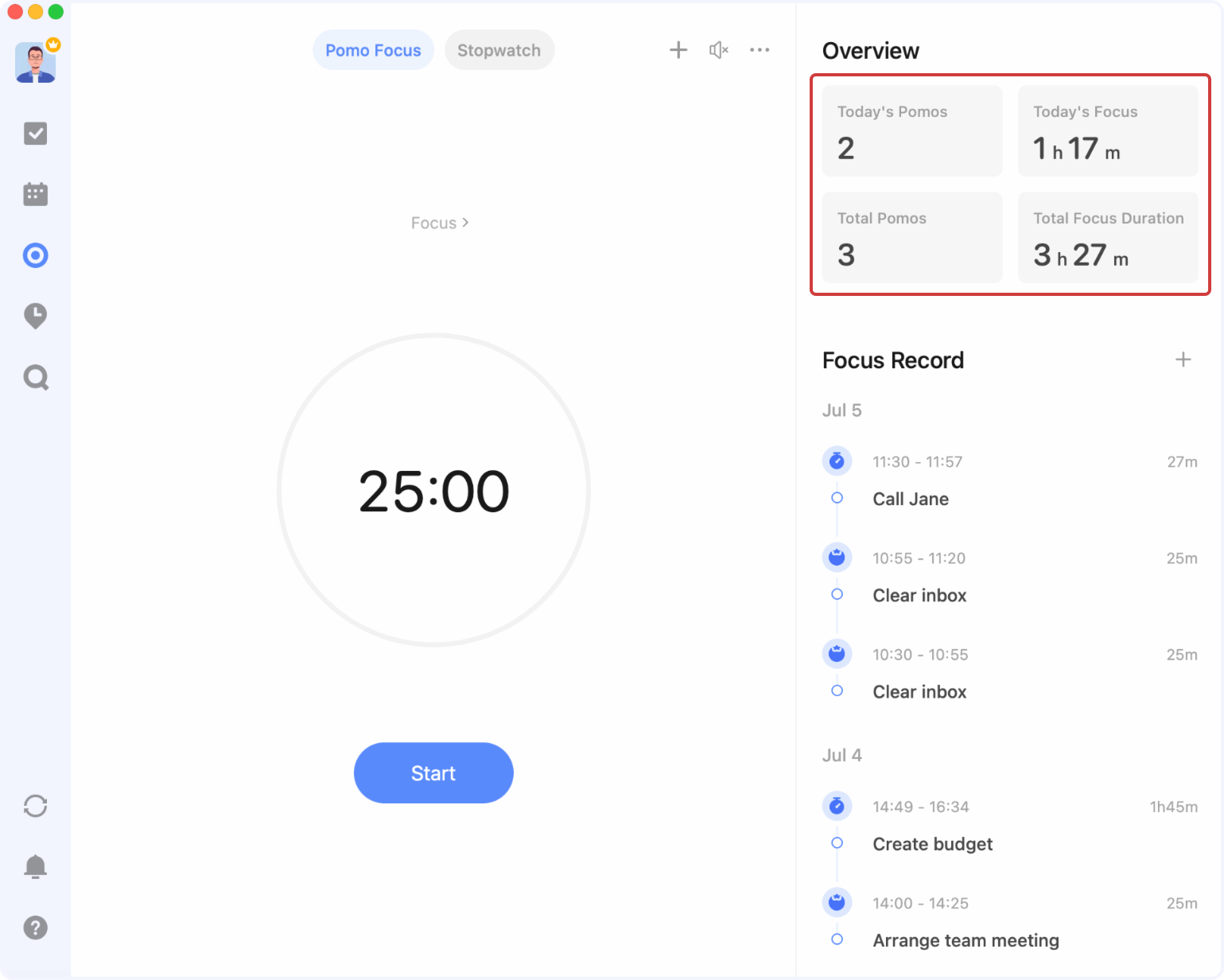Open the Habit clock icon in sidebar
Screen dimensions: 1224x980
[36, 316]
